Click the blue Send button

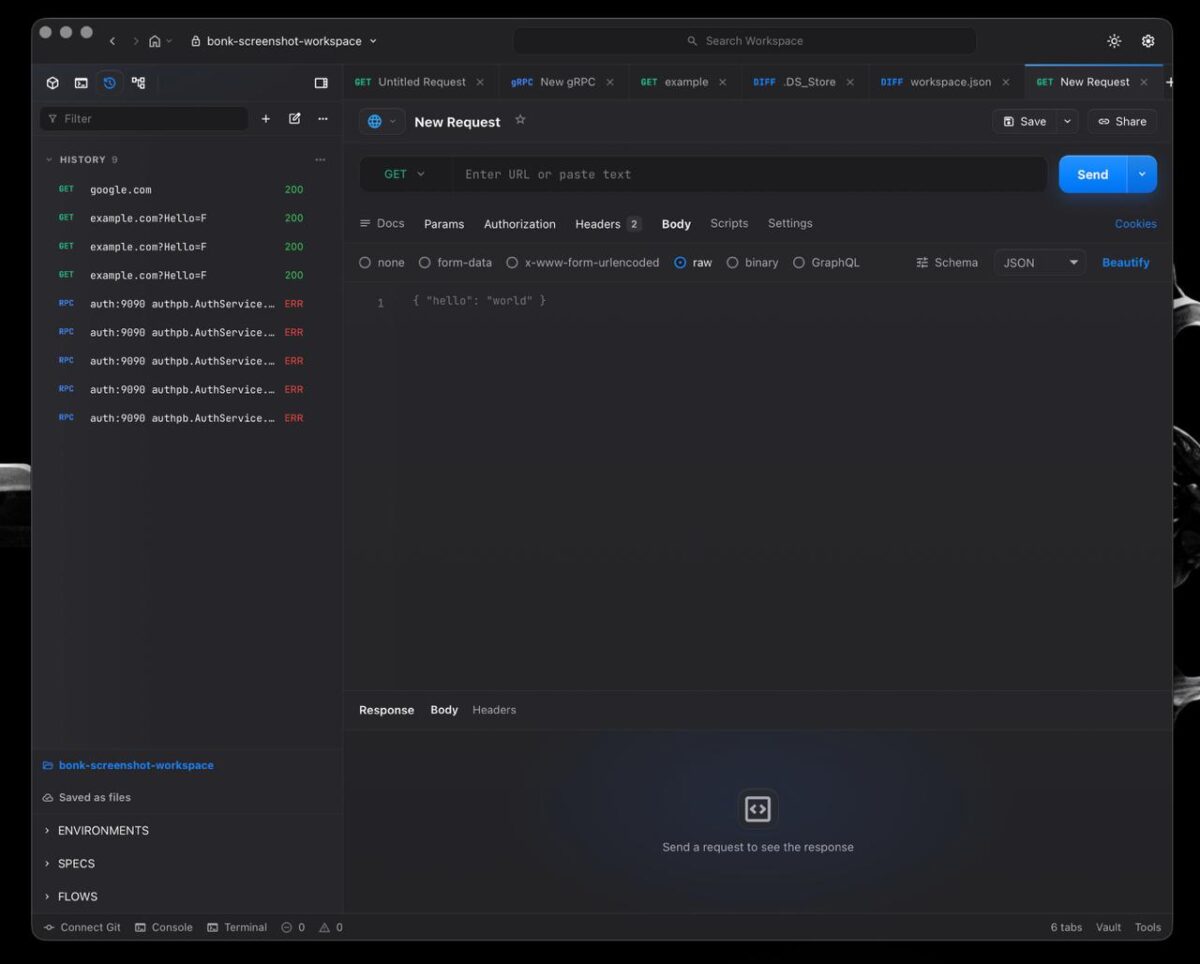pyautogui.click(x=1092, y=174)
